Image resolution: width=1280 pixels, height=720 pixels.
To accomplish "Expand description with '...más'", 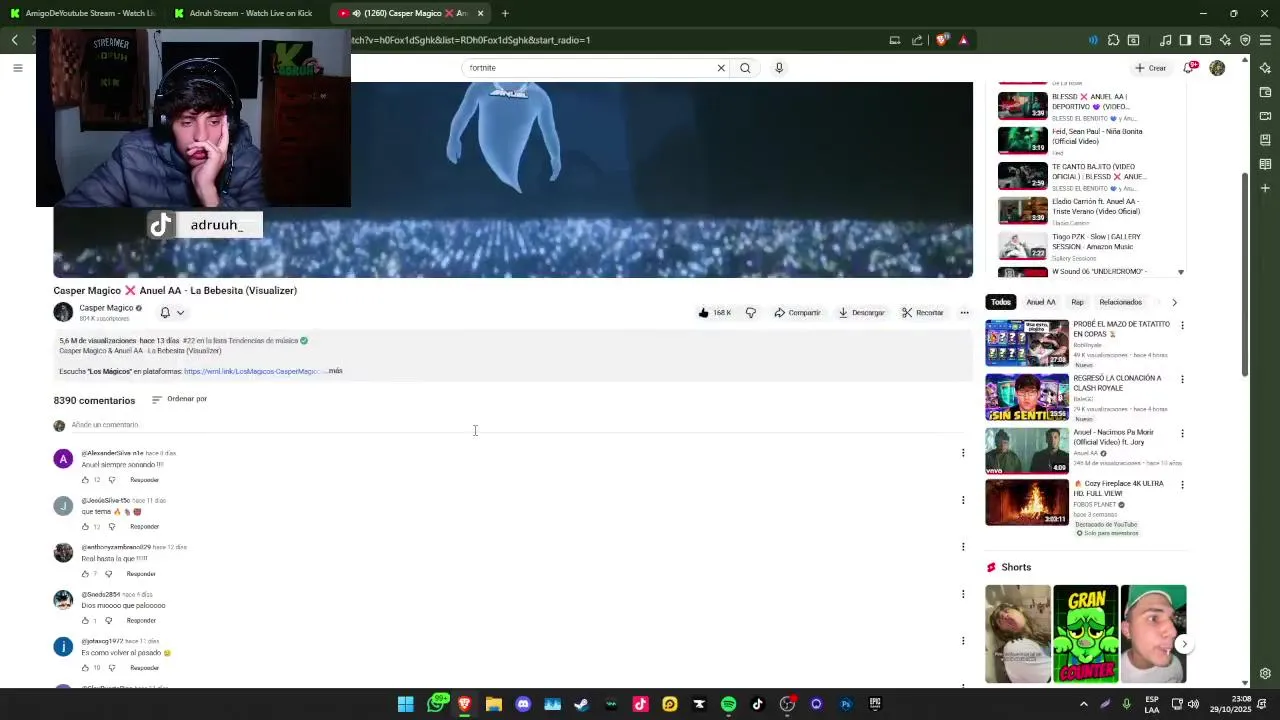I will (334, 371).
